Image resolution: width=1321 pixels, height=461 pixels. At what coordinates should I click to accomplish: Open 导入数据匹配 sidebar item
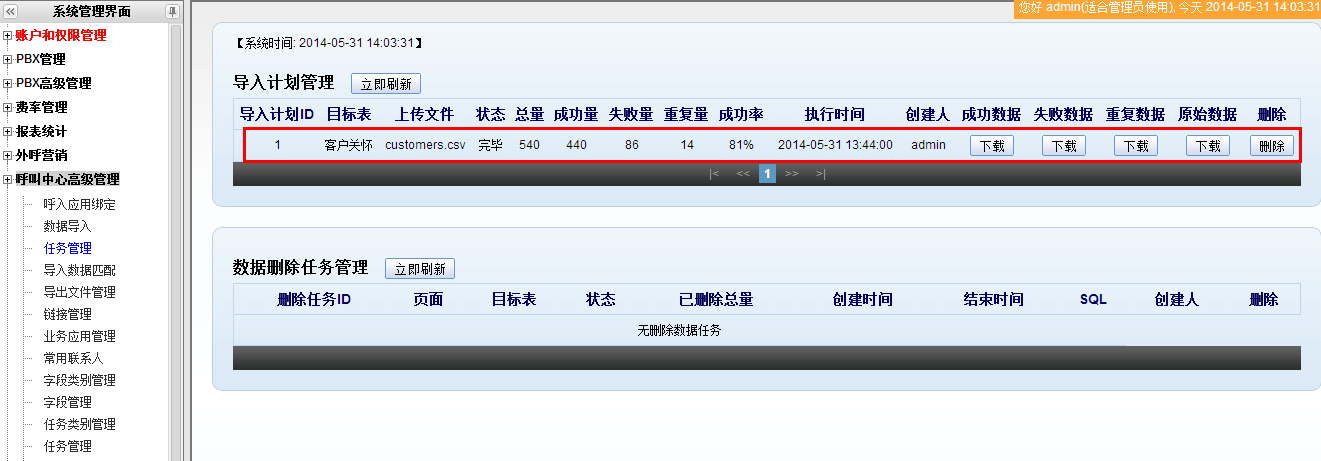click(79, 270)
